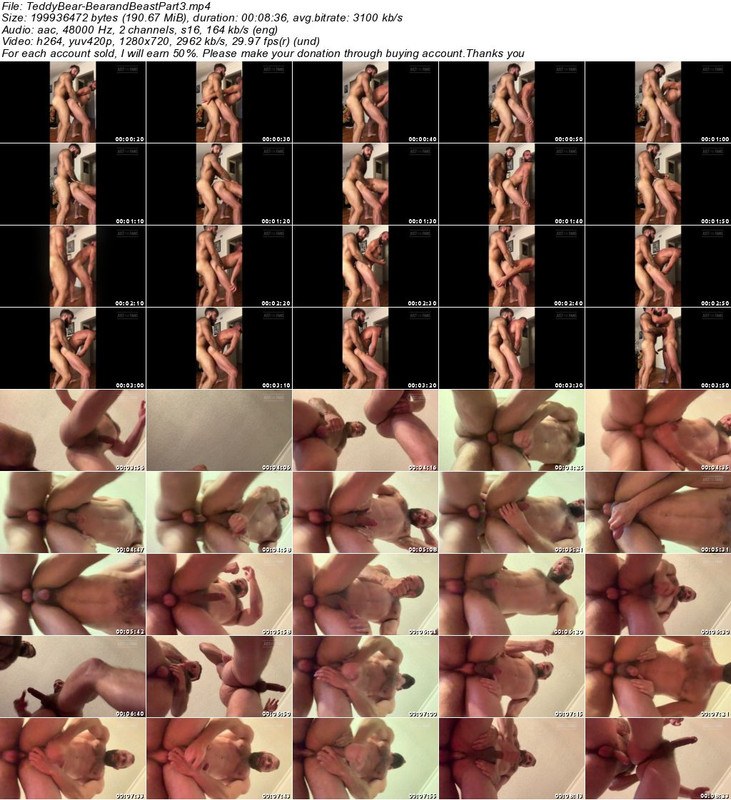This screenshot has width=731, height=800.
Task: Open the thumbnail stamped 00:01:30
Action: pyautogui.click(x=365, y=183)
